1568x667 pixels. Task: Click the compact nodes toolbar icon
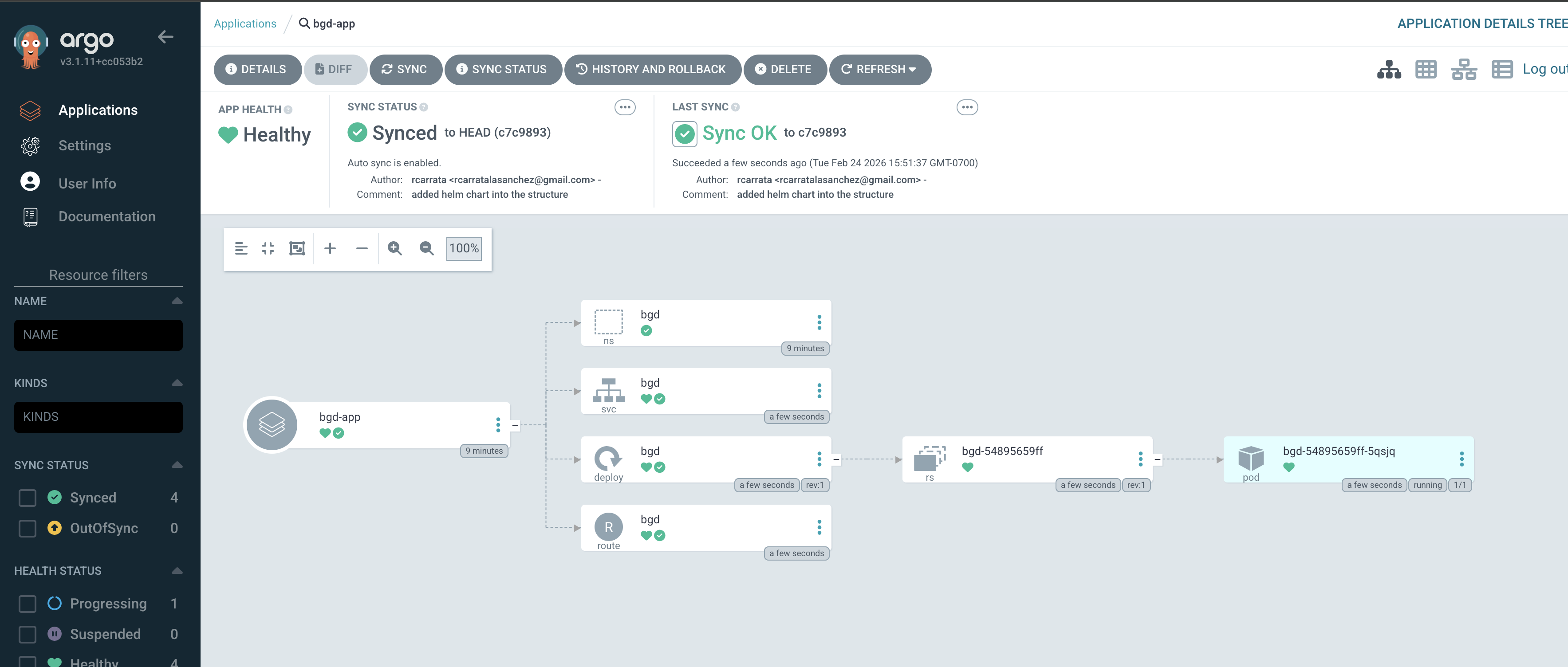pos(268,248)
